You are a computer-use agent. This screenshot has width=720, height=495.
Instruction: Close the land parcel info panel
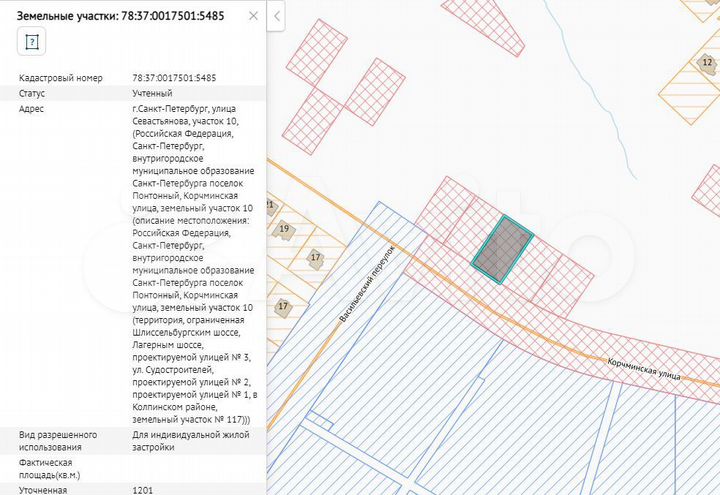(253, 16)
